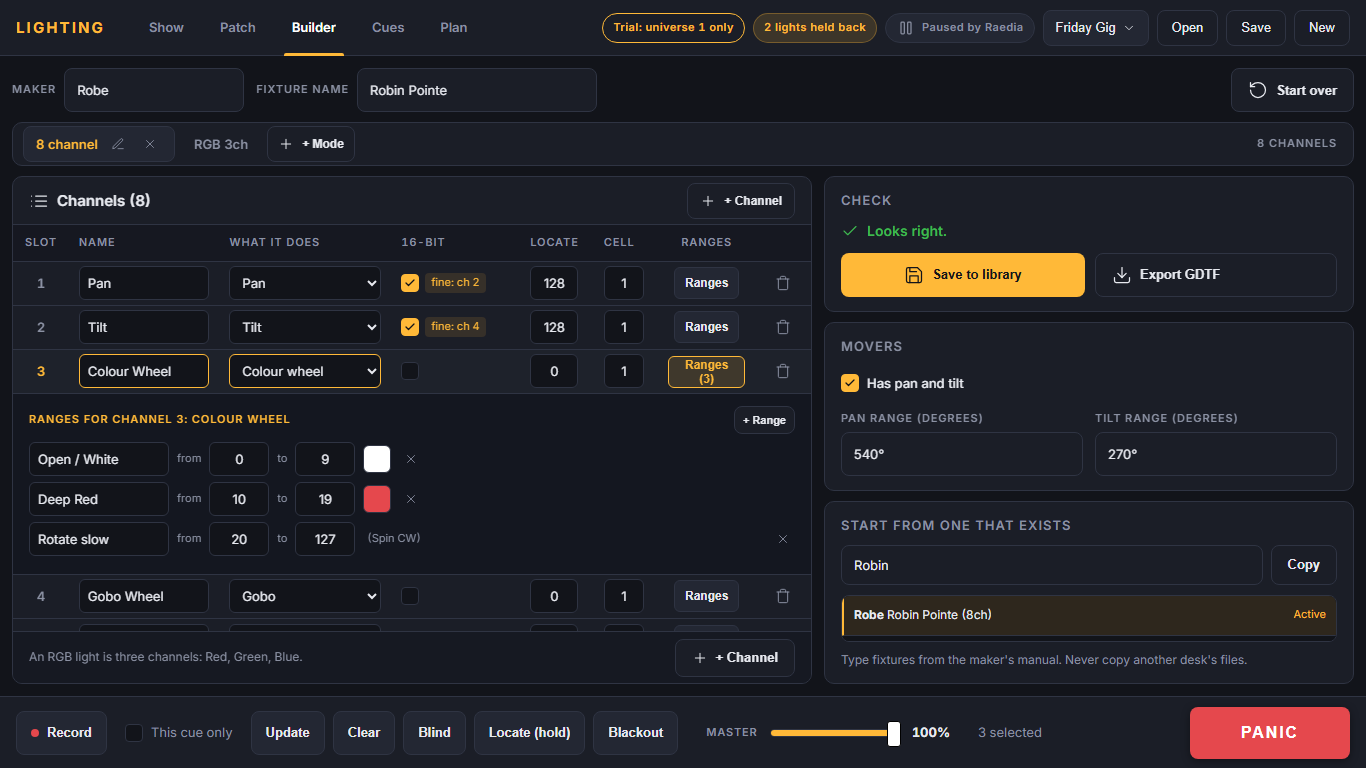
Task: Open the Colour wheel function dropdown
Action: pyautogui.click(x=305, y=371)
